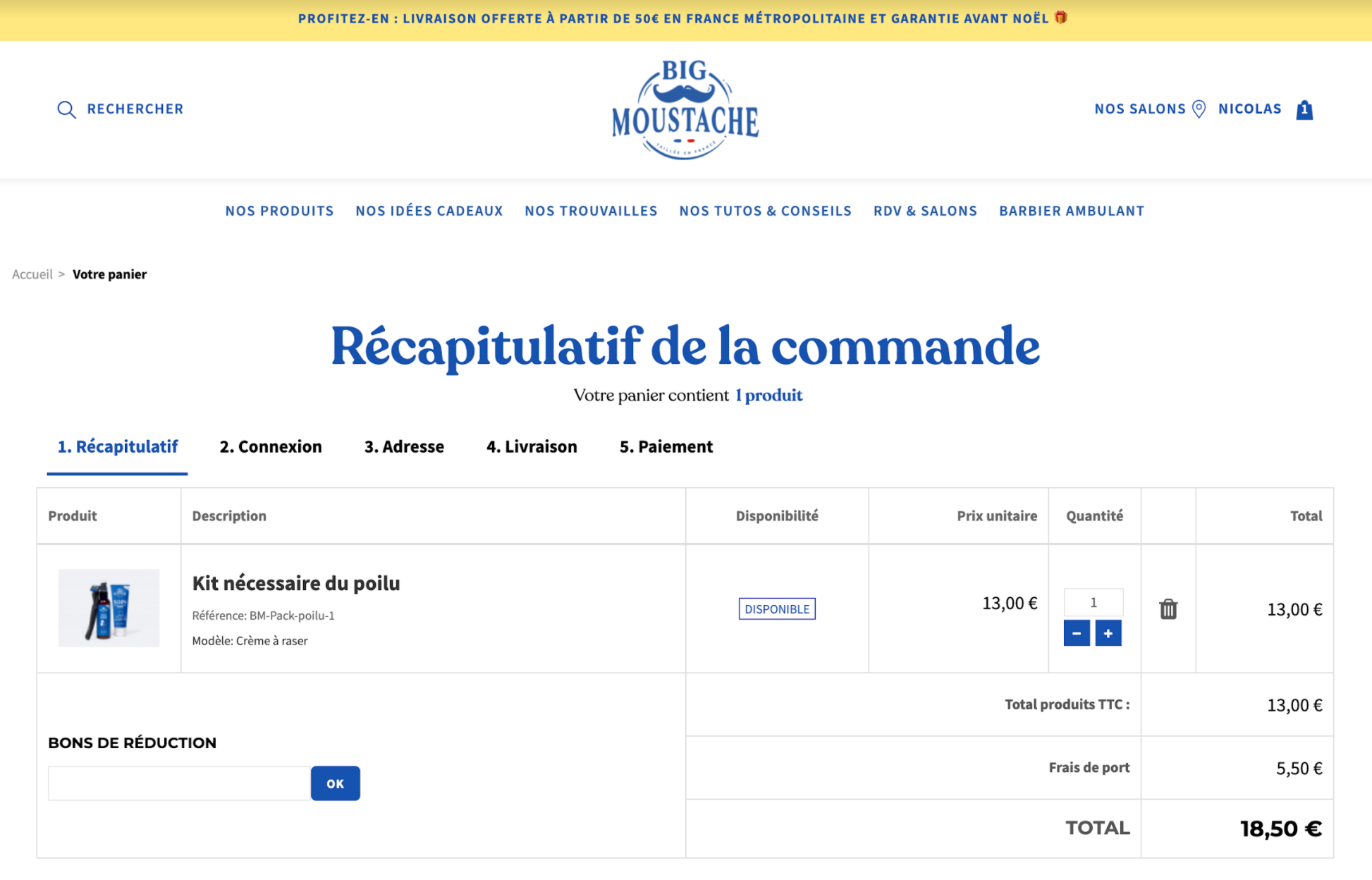Viewport: 1372px width, 880px height.
Task: Click the quantity input field
Action: click(1094, 602)
